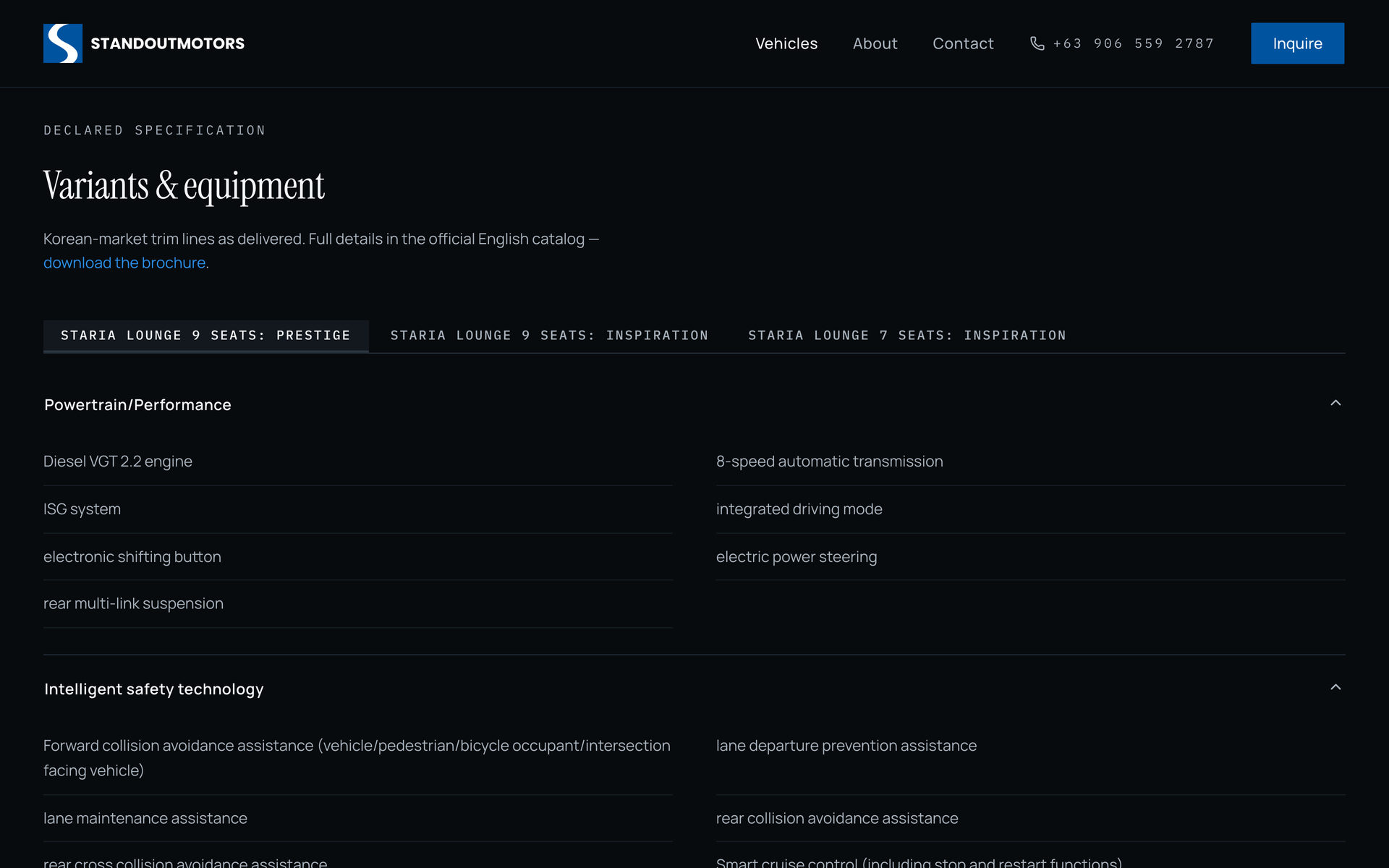Click the Powertrain/Performance heading
The height and width of the screenshot is (868, 1389).
(137, 405)
